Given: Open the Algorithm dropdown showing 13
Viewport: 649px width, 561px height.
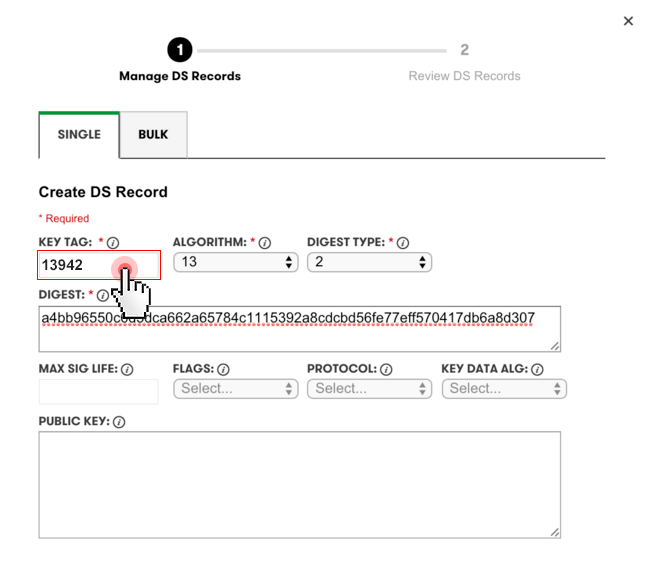Looking at the screenshot, I should point(236,262).
